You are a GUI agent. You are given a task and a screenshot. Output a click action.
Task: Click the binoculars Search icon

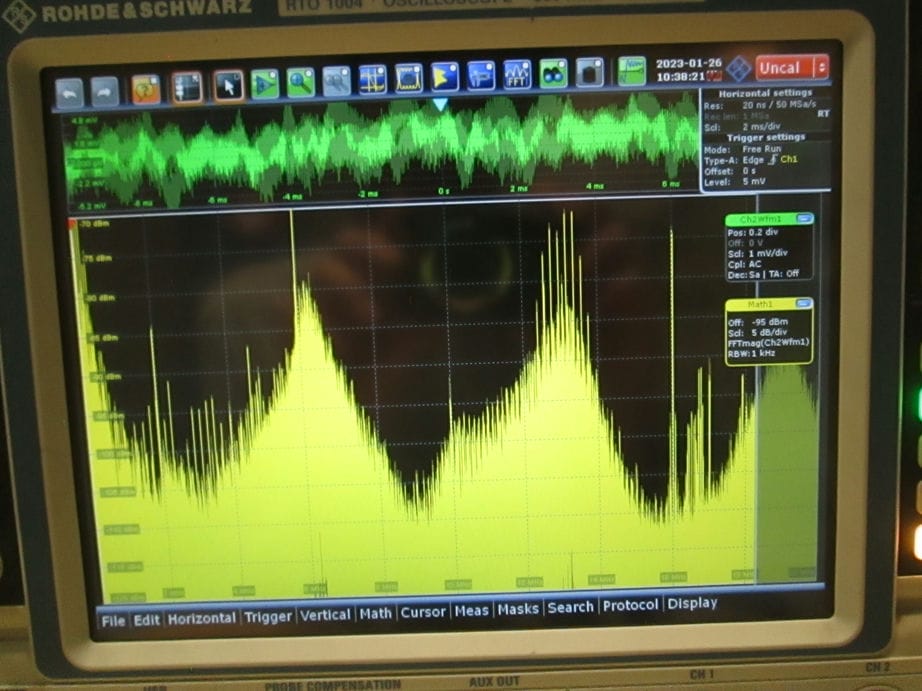(553, 74)
